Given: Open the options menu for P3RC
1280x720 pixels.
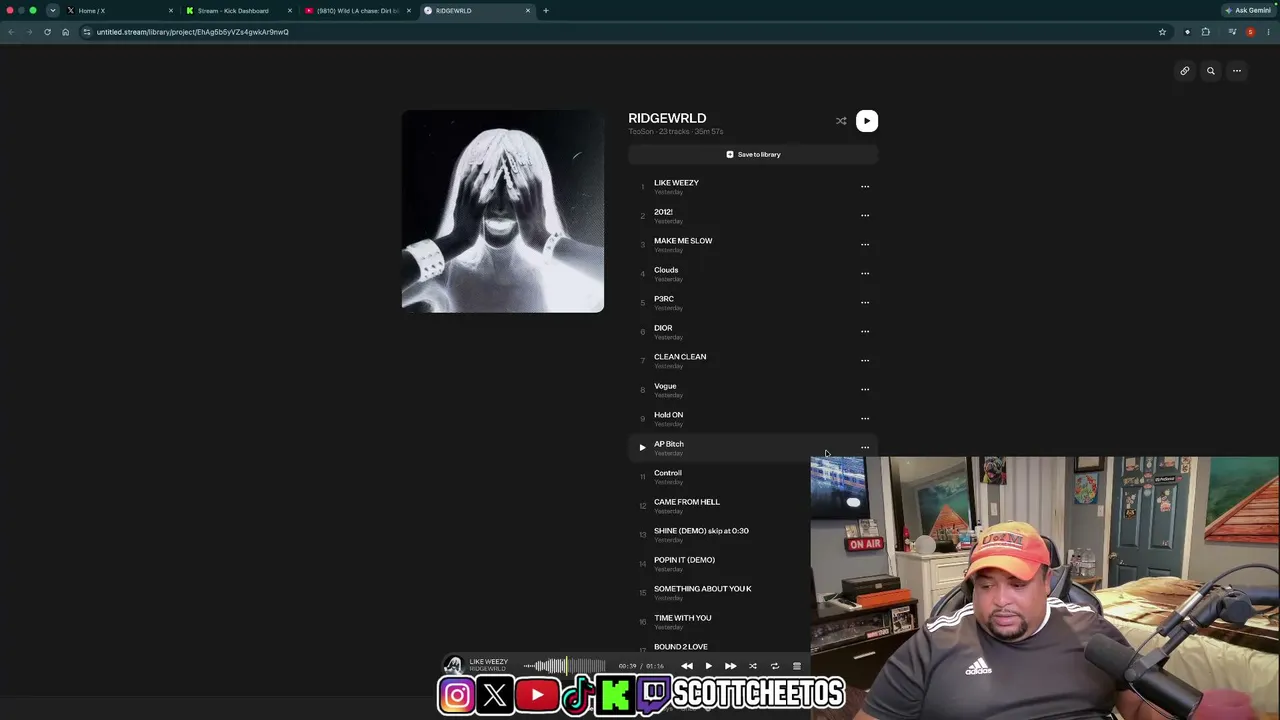Looking at the screenshot, I should (x=865, y=302).
